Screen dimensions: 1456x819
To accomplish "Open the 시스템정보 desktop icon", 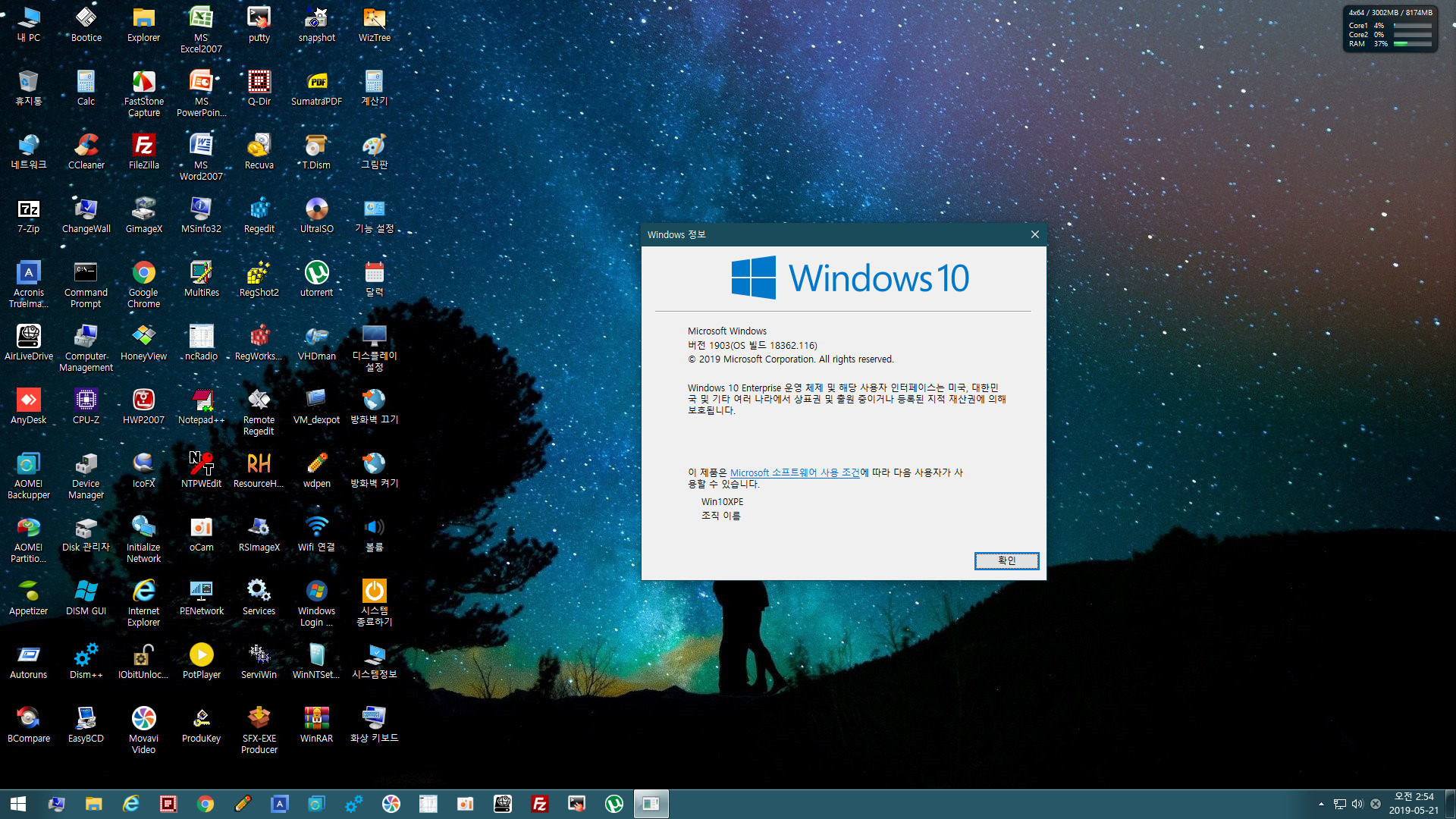I will (374, 661).
